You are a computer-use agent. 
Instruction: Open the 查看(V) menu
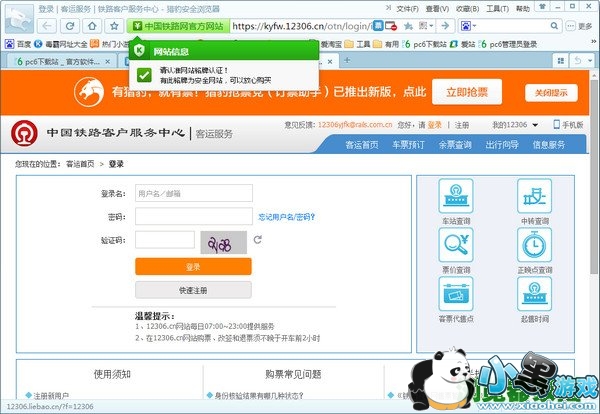click(x=437, y=8)
